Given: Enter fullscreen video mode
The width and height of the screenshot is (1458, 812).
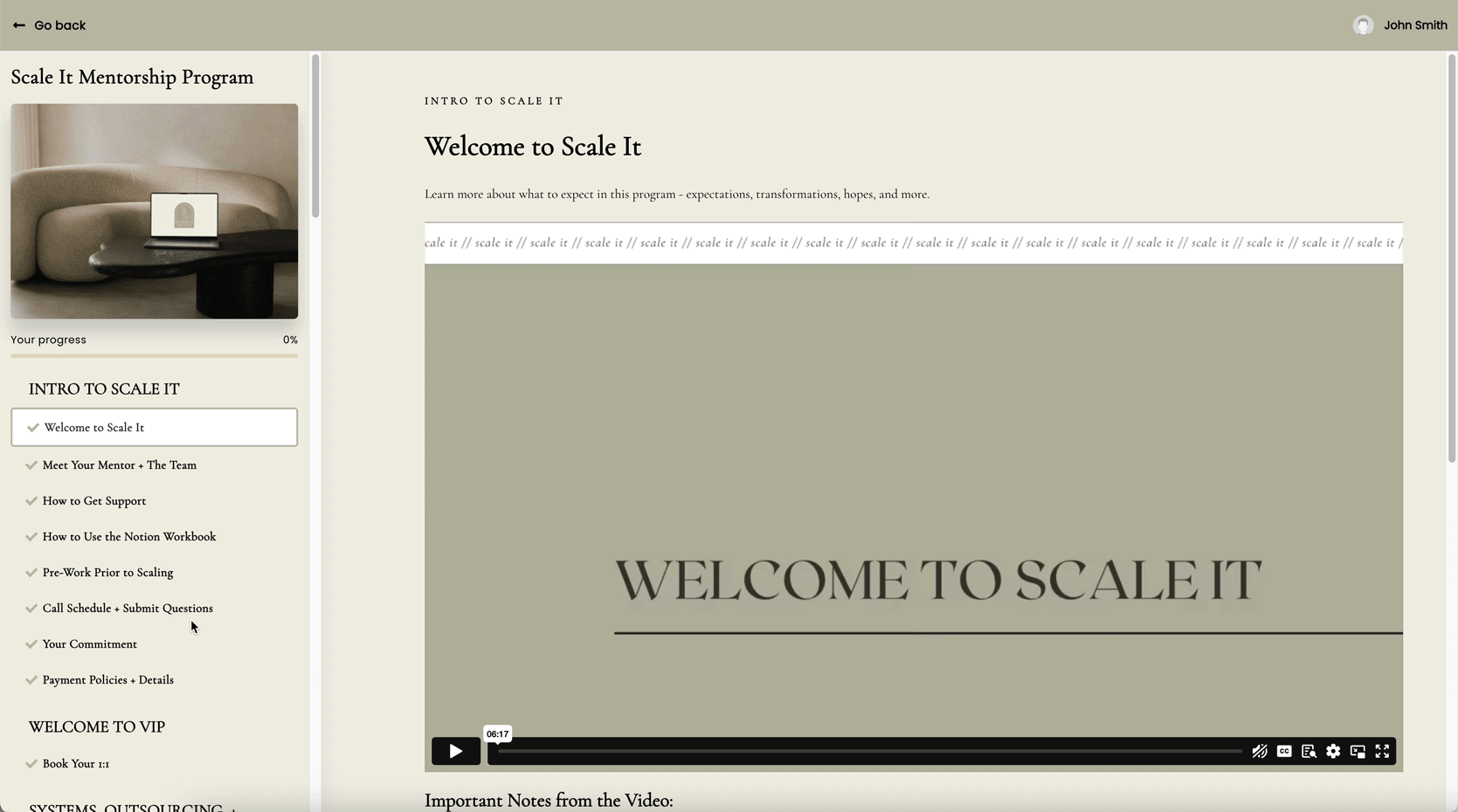Looking at the screenshot, I should pyautogui.click(x=1382, y=751).
